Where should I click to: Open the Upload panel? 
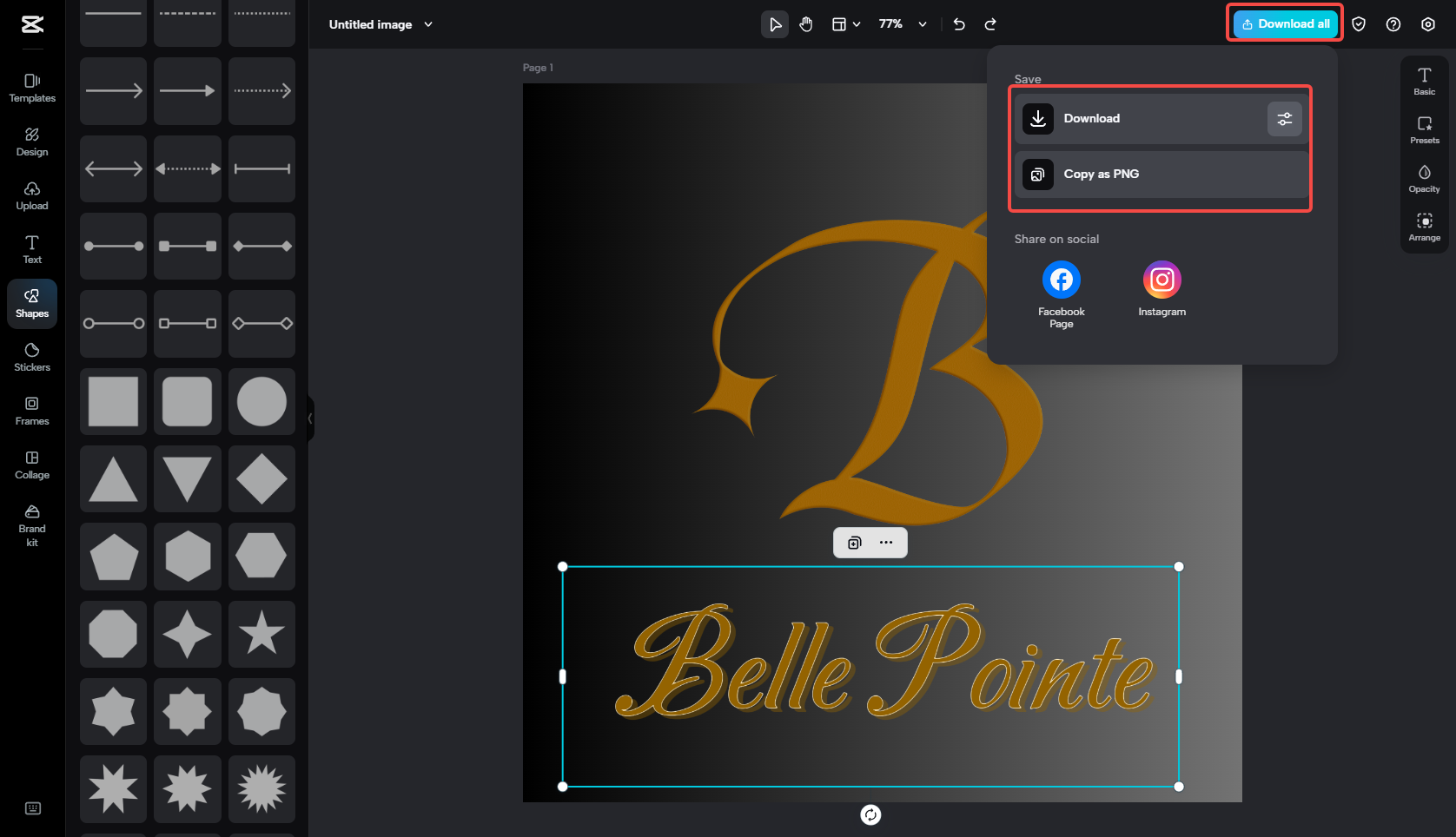point(31,195)
